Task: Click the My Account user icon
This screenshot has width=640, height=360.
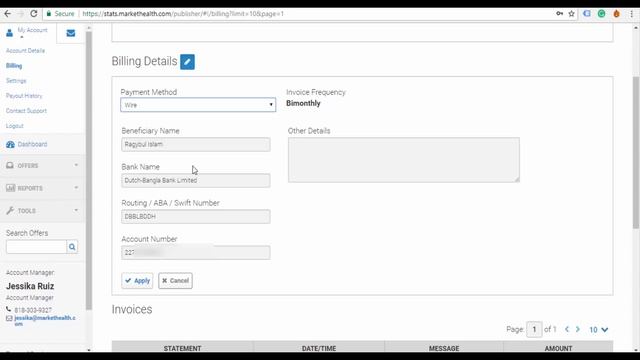Action: click(9, 33)
